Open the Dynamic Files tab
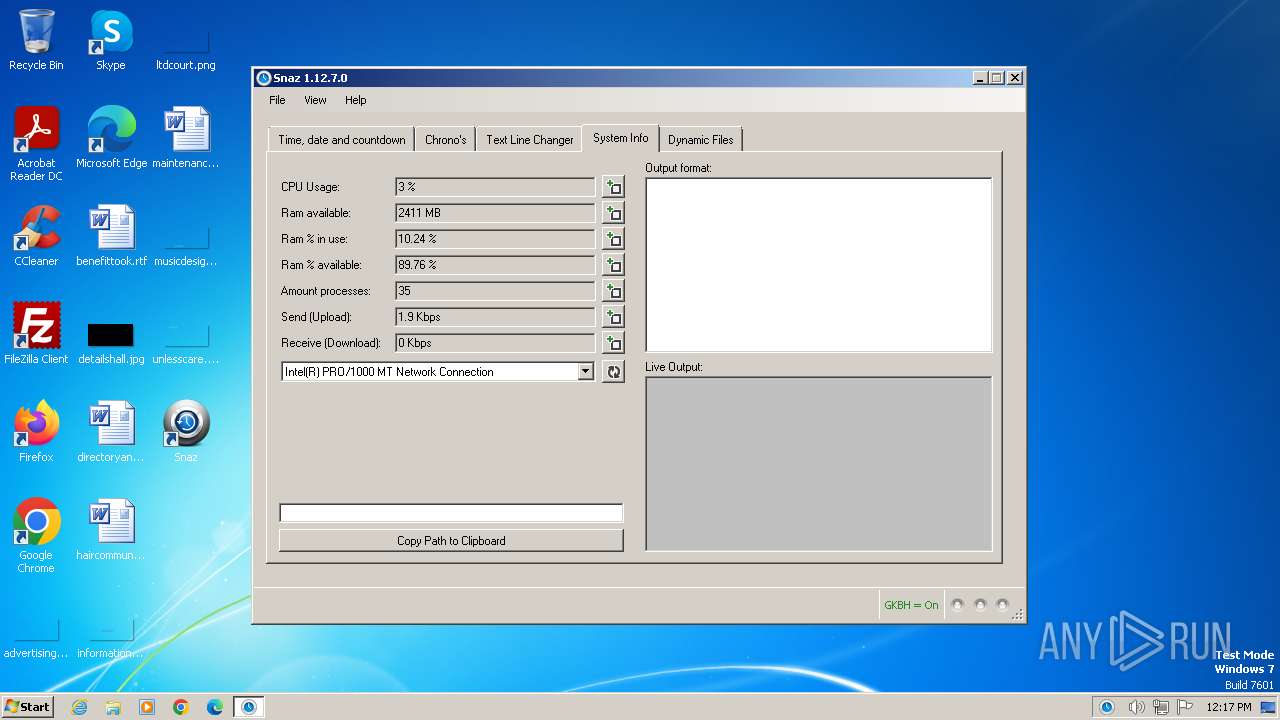 [x=700, y=140]
